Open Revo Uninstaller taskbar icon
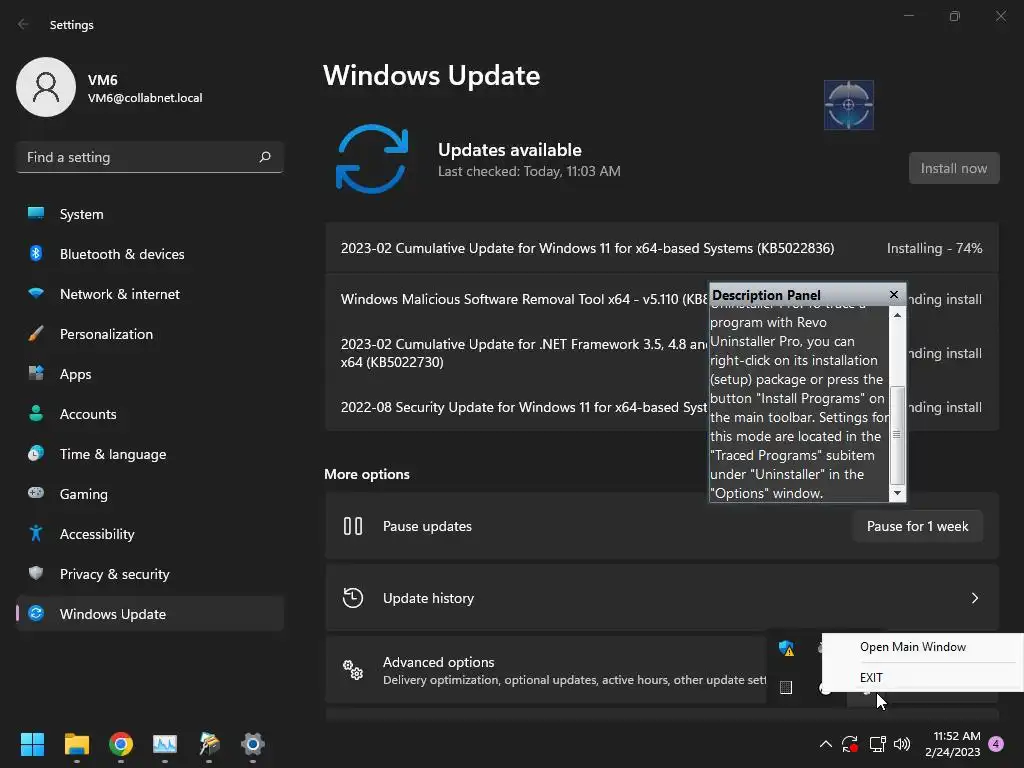Screen dimensions: 1024x768 pos(209,744)
